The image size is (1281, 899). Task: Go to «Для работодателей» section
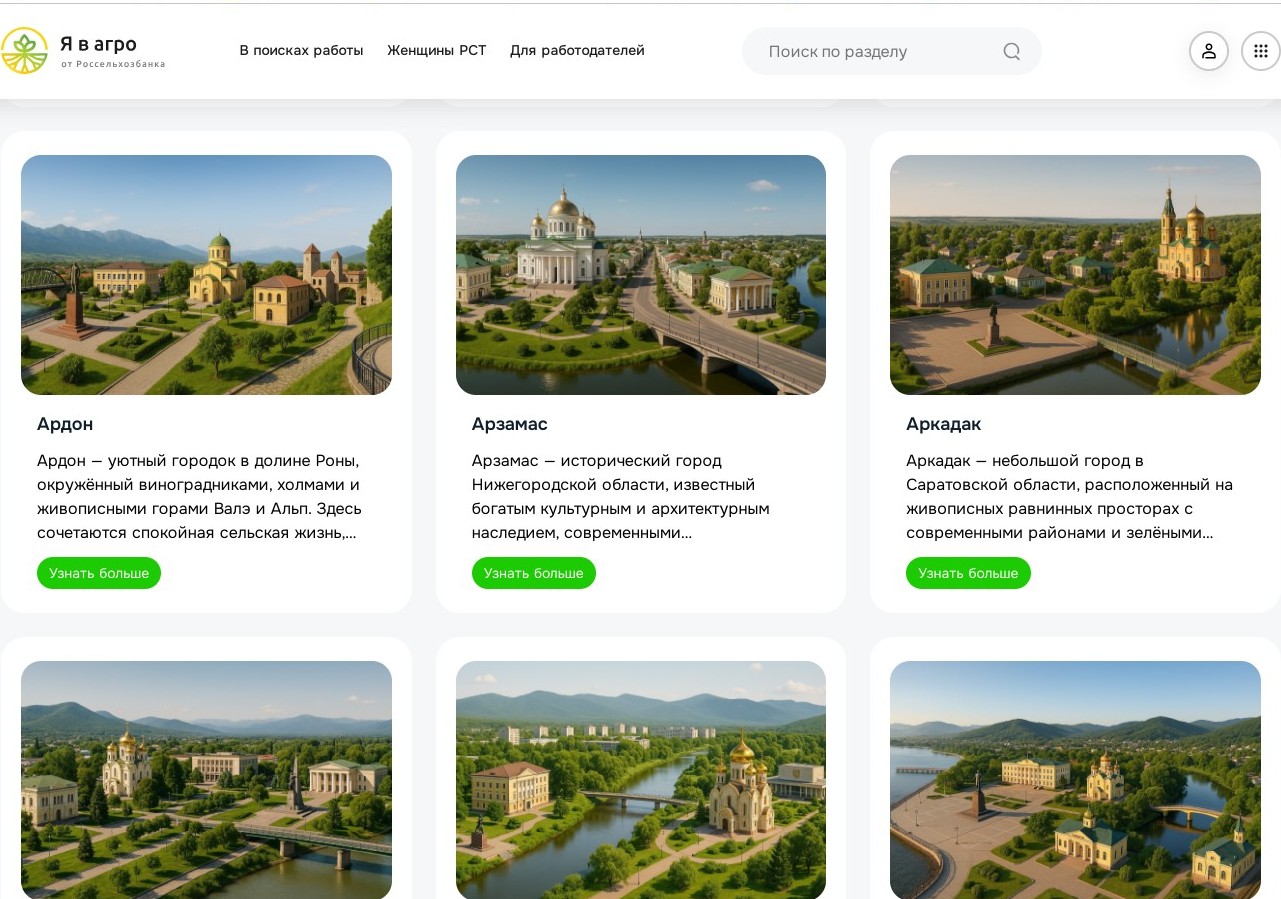pos(577,50)
